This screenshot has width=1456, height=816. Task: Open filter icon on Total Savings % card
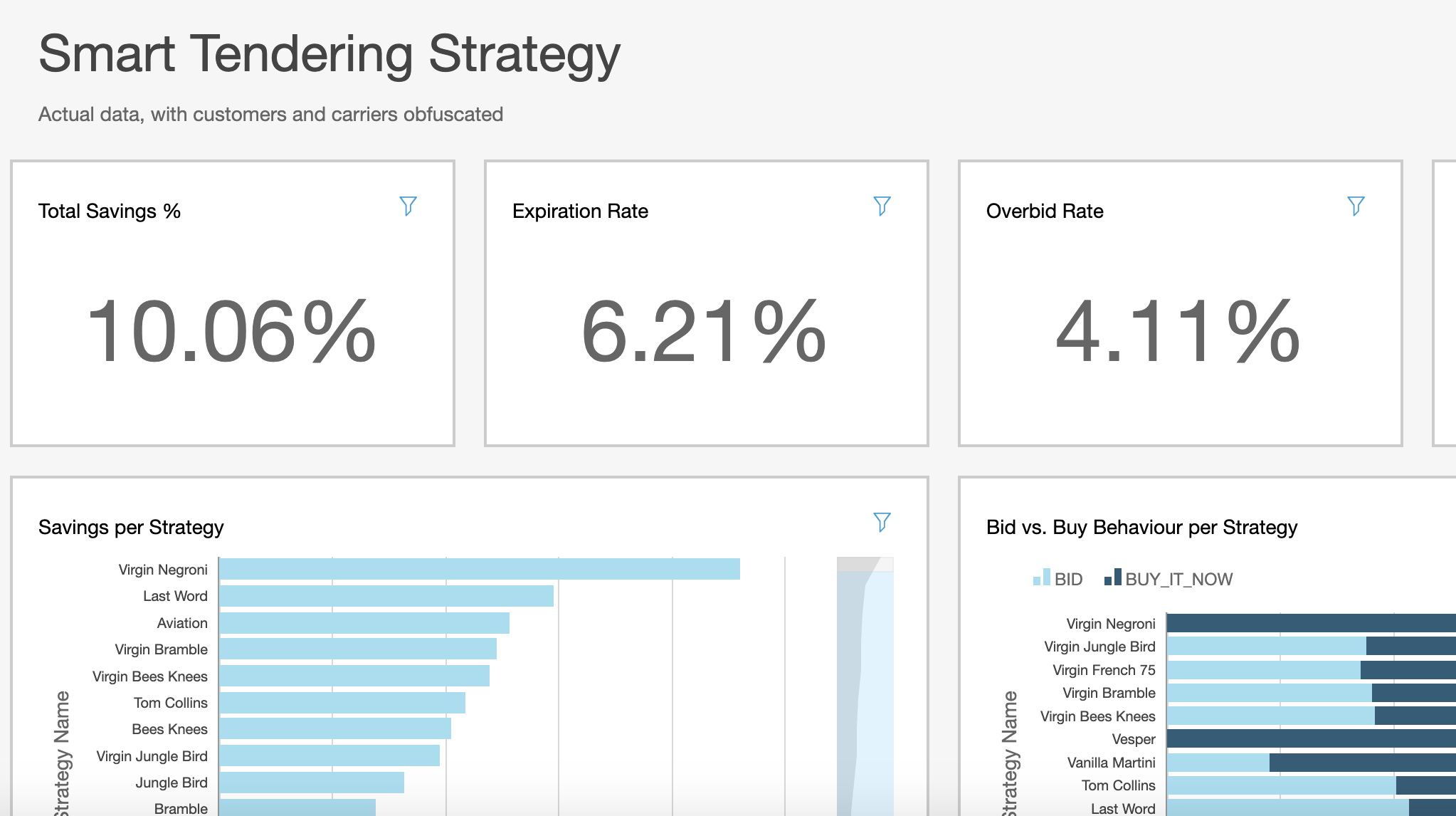tap(408, 206)
